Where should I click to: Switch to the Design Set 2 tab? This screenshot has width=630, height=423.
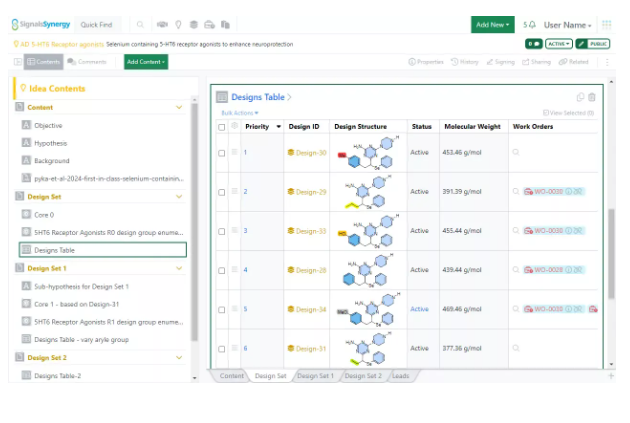[361, 376]
